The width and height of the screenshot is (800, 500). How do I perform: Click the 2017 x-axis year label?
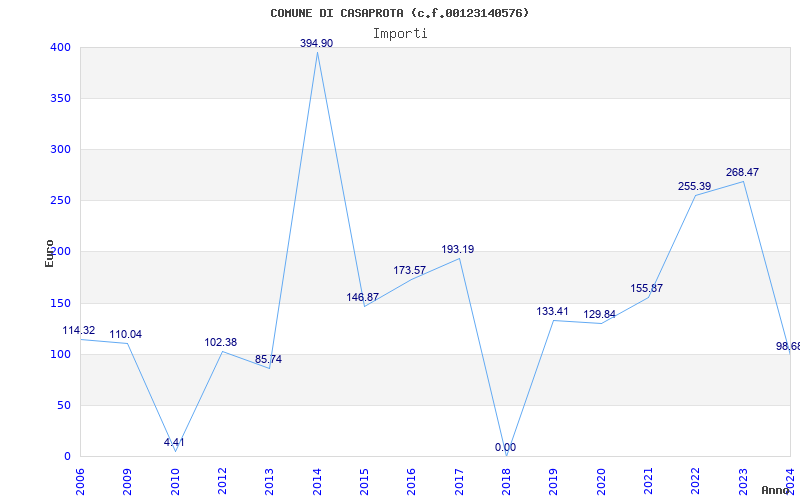point(459,482)
